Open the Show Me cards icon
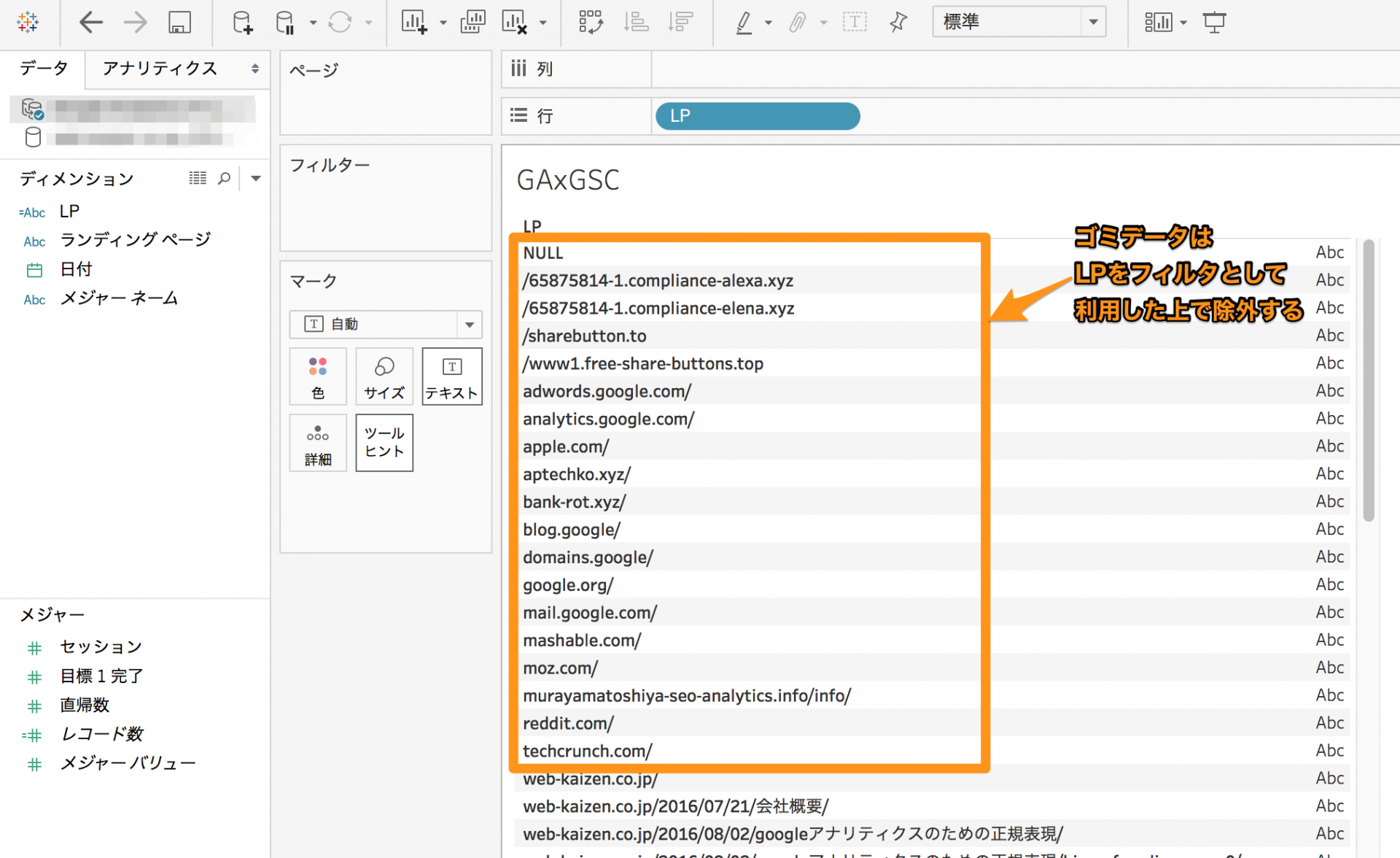The width and height of the screenshot is (1400, 858). (1158, 23)
